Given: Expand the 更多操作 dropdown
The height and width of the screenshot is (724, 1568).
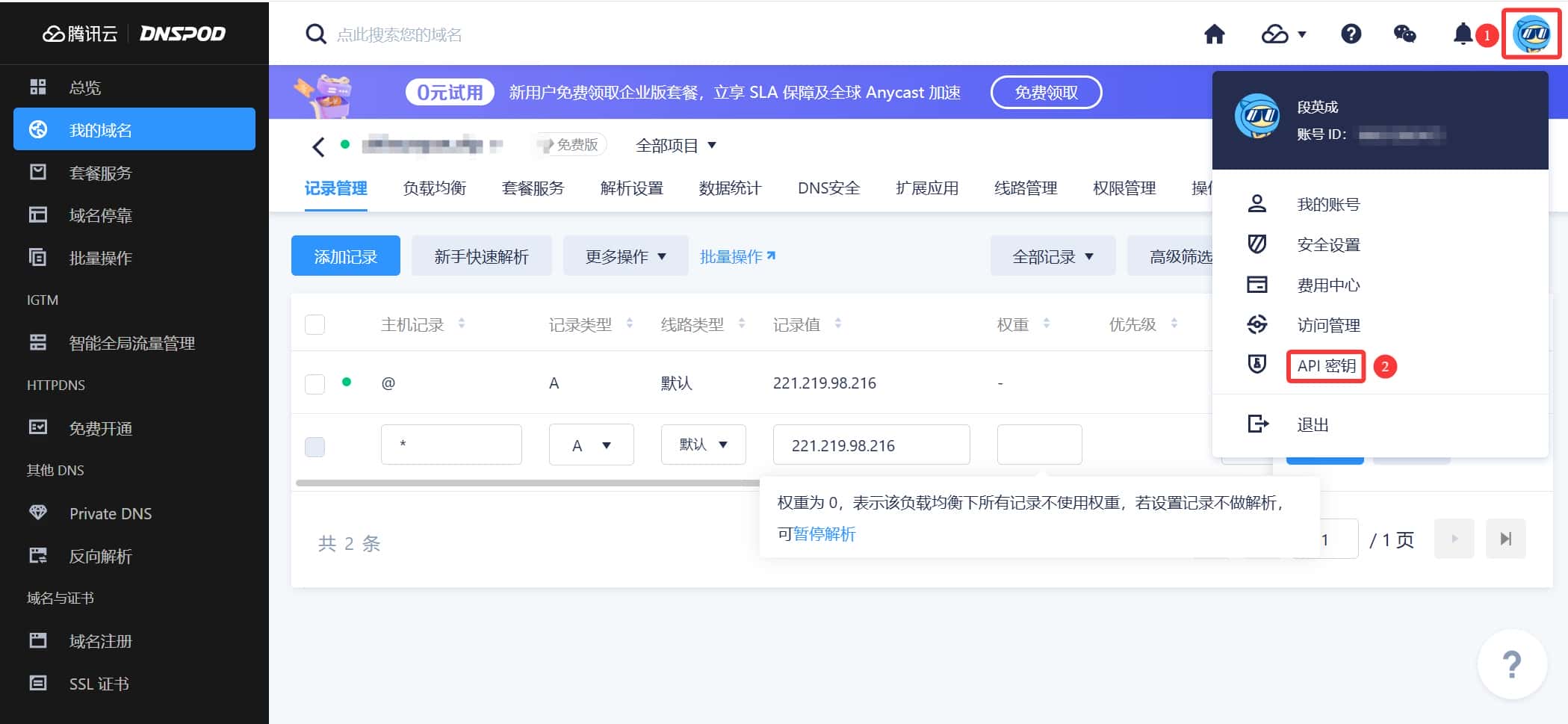Looking at the screenshot, I should pos(625,256).
